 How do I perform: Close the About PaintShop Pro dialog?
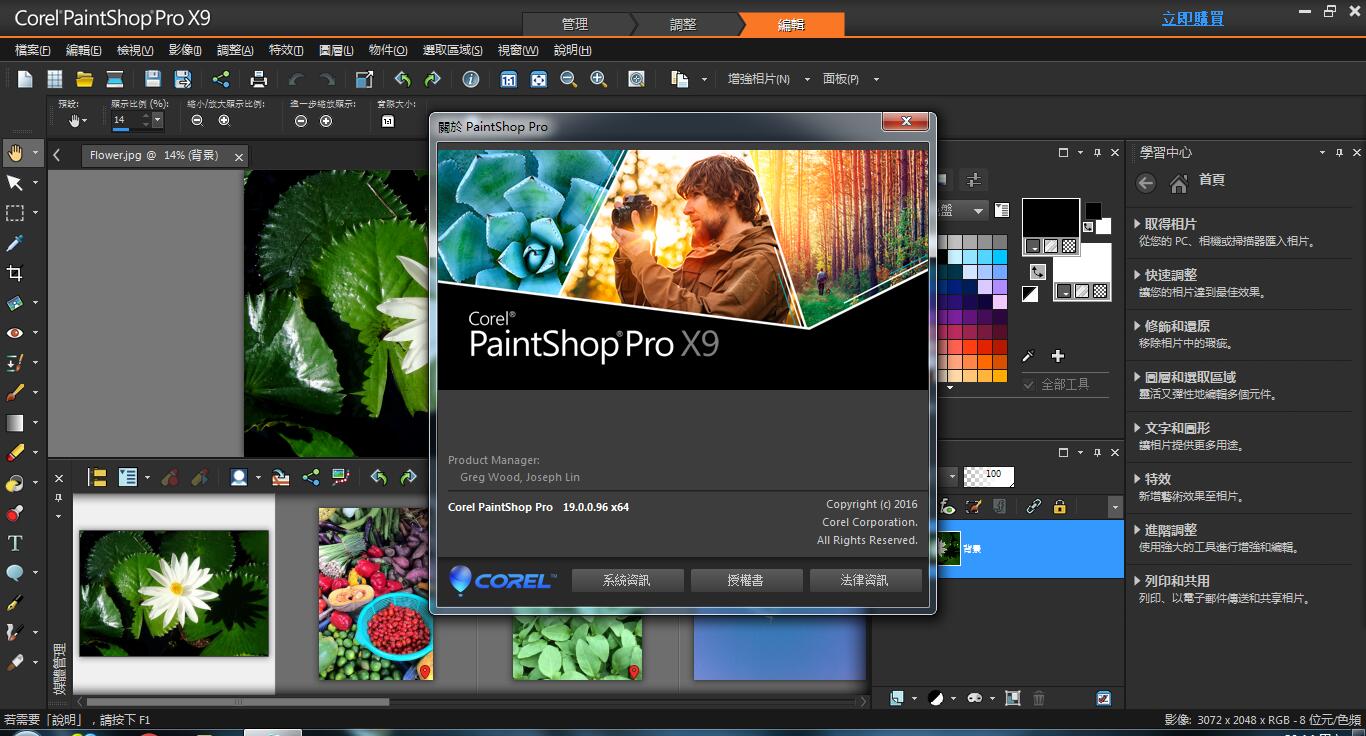pyautogui.click(x=906, y=121)
